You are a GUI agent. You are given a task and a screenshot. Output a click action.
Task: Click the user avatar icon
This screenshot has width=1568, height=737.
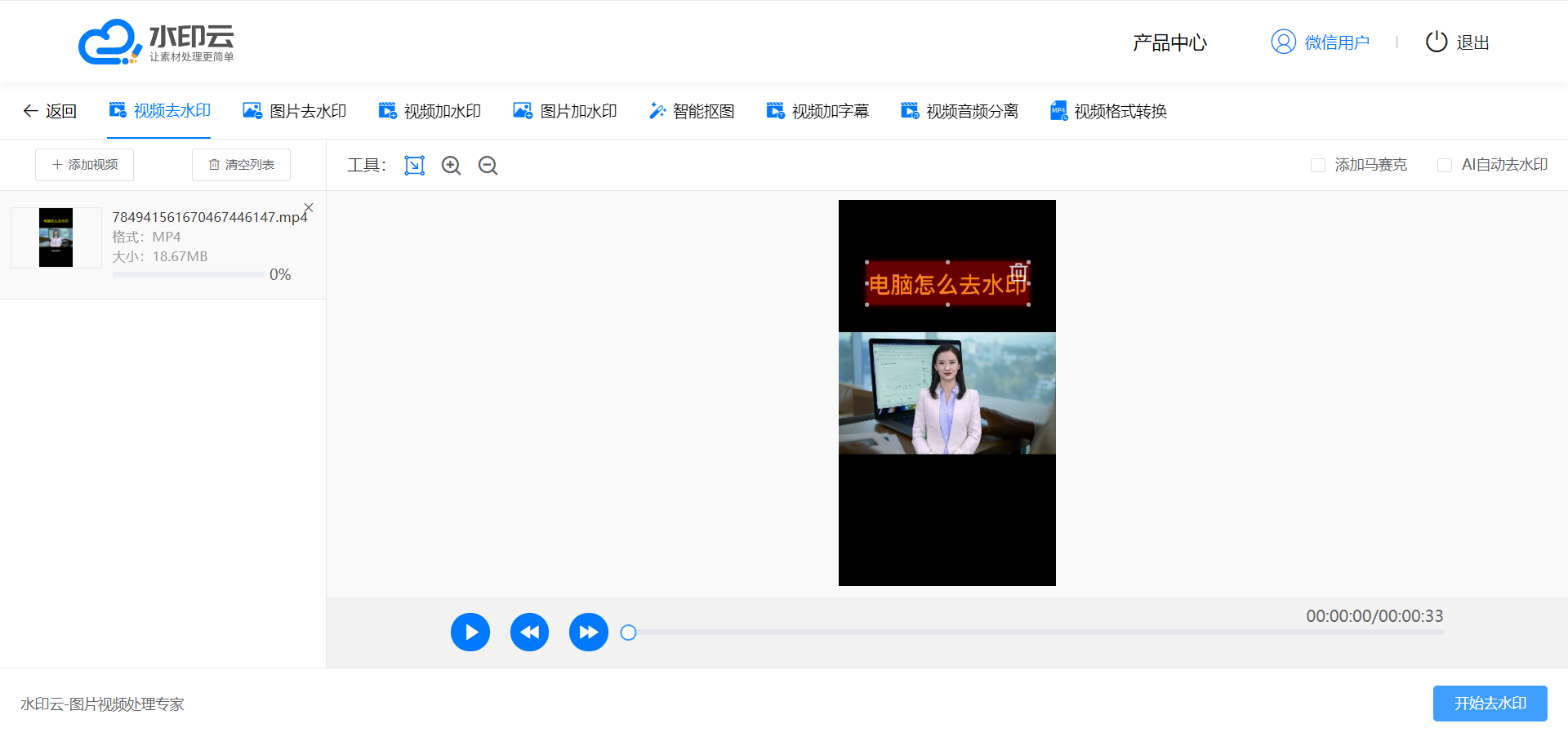point(1284,42)
